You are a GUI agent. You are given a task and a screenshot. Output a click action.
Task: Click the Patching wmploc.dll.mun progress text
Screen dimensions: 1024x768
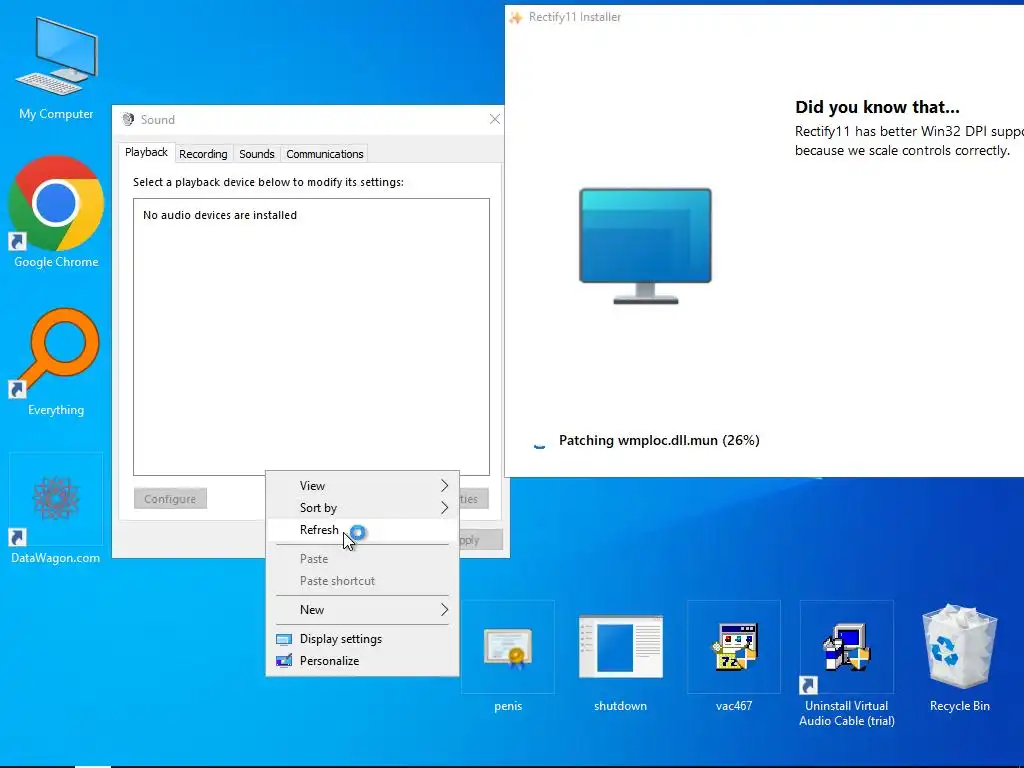point(659,440)
